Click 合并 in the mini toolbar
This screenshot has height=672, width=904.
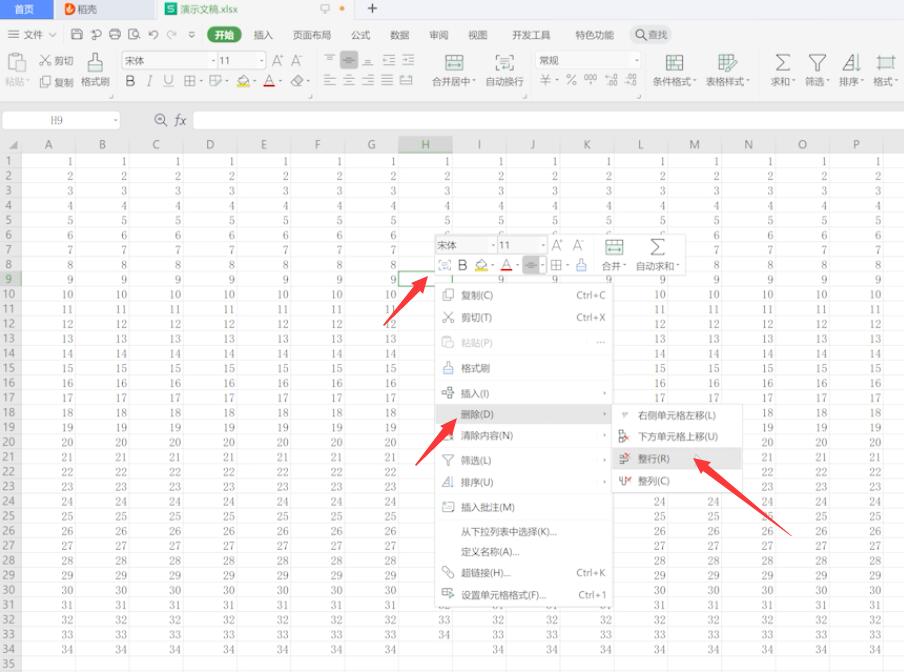(613, 254)
